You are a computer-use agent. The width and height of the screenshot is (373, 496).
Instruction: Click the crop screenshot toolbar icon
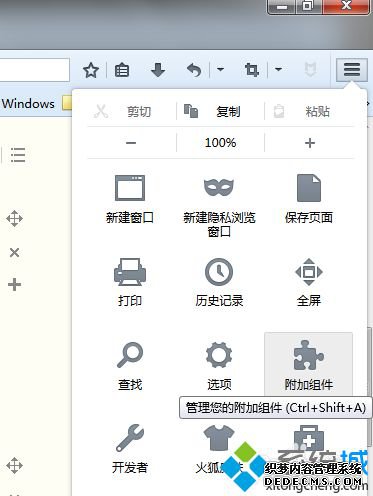click(252, 70)
